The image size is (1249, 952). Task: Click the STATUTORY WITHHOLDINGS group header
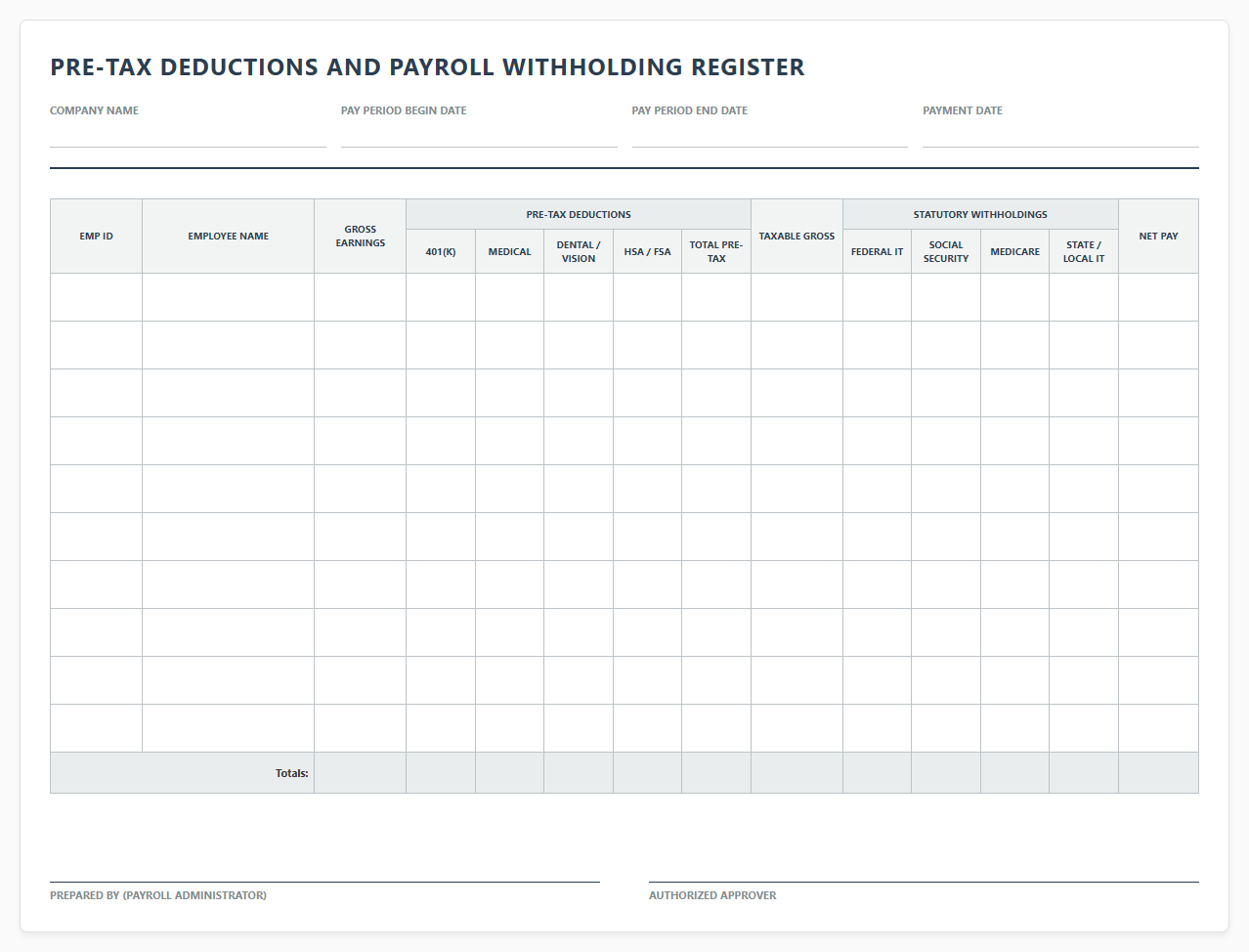(x=980, y=214)
